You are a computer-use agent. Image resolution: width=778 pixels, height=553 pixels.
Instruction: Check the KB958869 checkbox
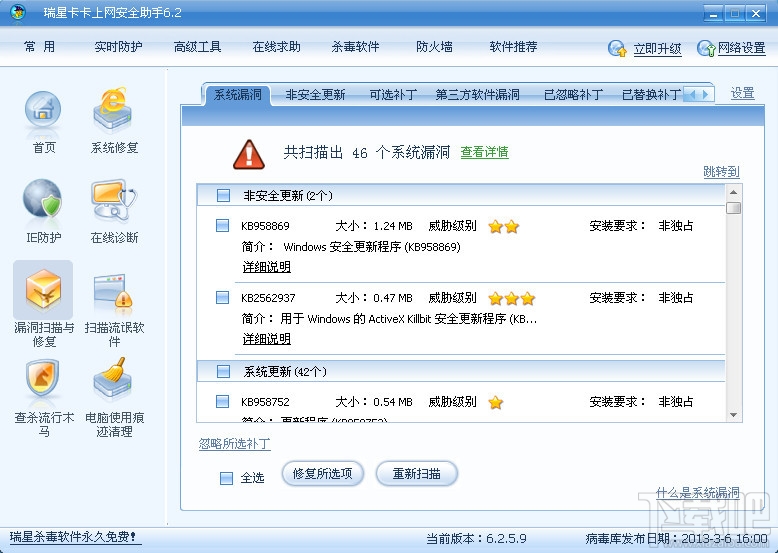[222, 226]
